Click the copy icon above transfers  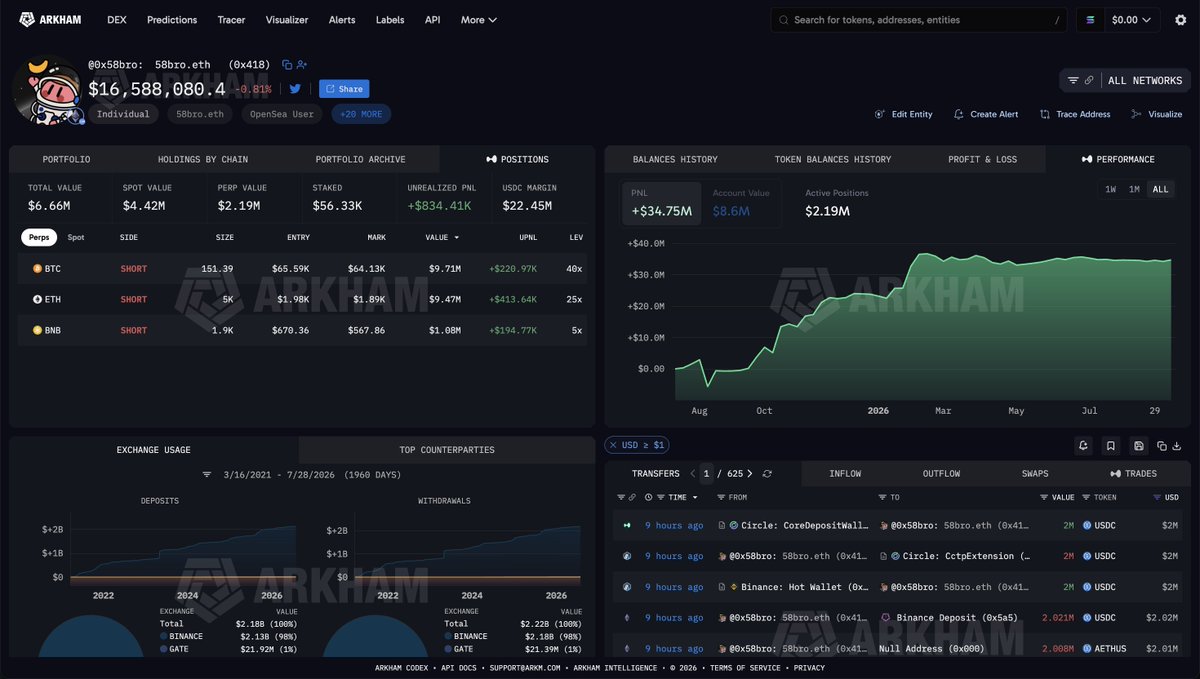point(1162,446)
